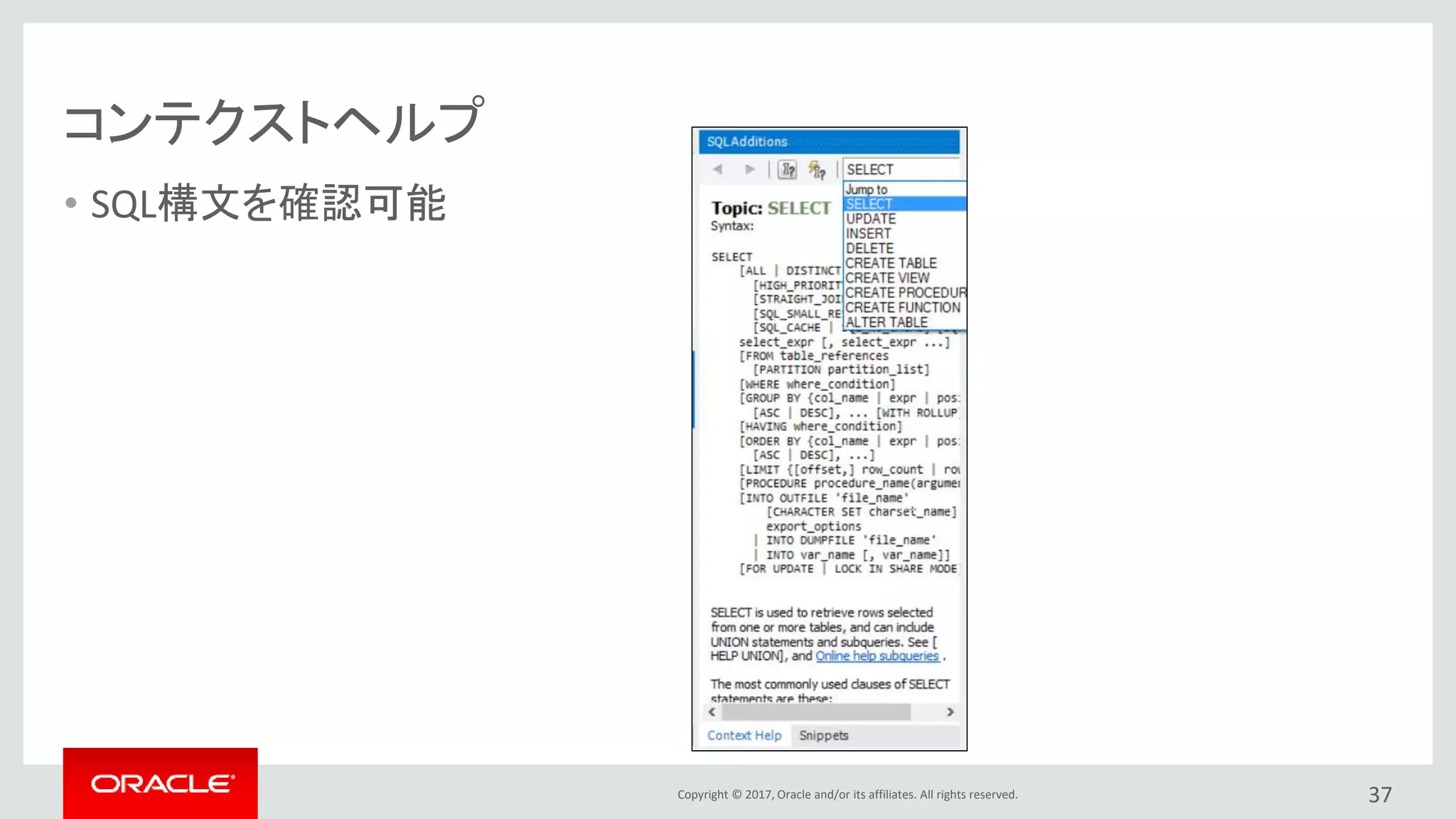Choose CREATE TABLE in the Jump to list

click(x=905, y=263)
